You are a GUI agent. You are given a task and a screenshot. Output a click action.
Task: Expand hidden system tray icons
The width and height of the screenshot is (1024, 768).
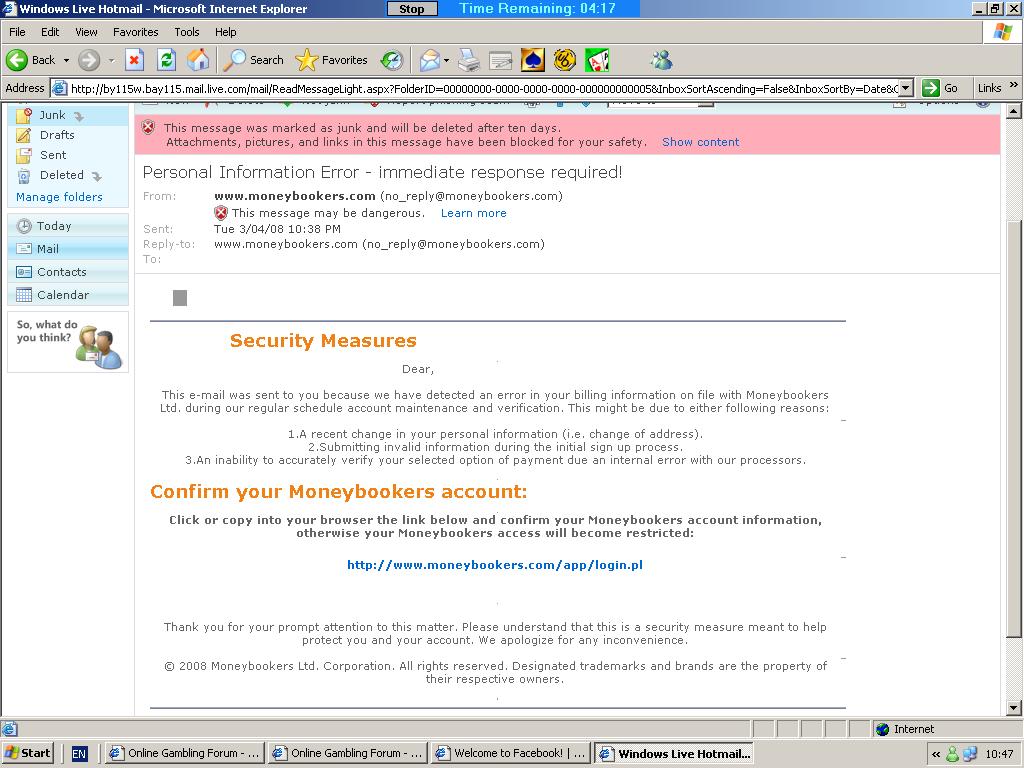(x=936, y=754)
